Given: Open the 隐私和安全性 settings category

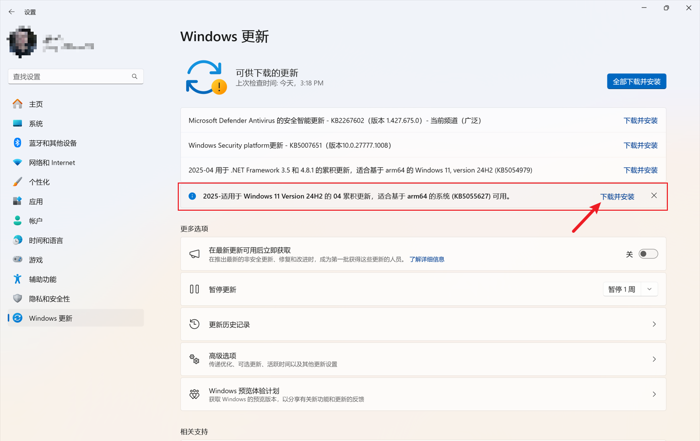Looking at the screenshot, I should point(75,299).
